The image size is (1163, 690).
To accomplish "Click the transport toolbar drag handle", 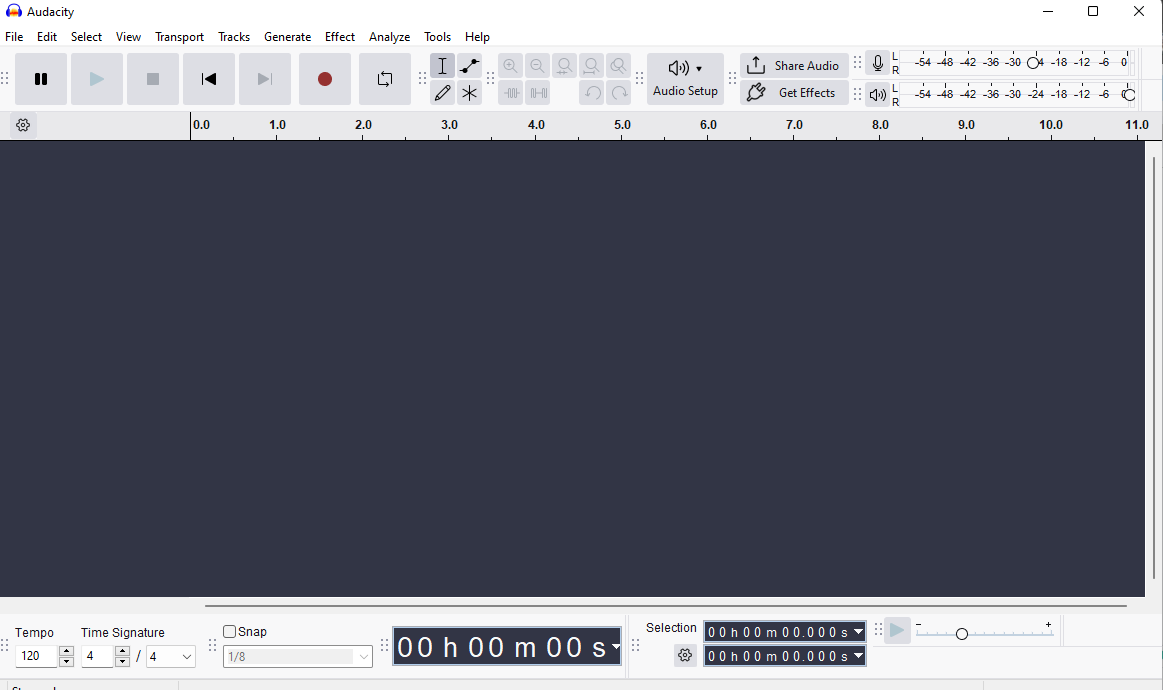I will click(5, 79).
